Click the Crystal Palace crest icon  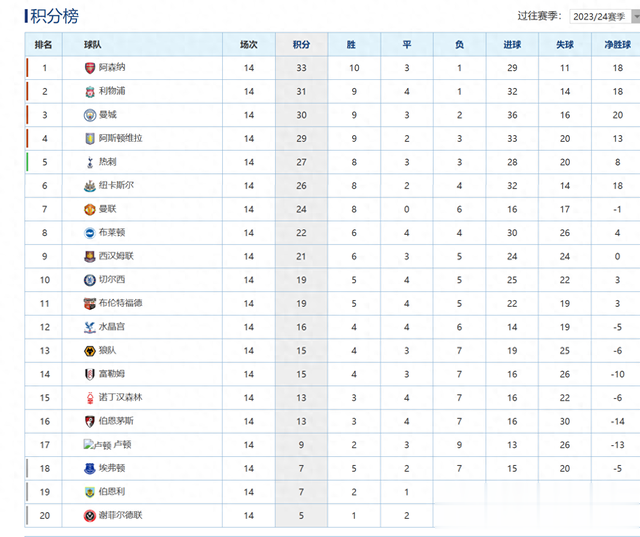[90, 327]
